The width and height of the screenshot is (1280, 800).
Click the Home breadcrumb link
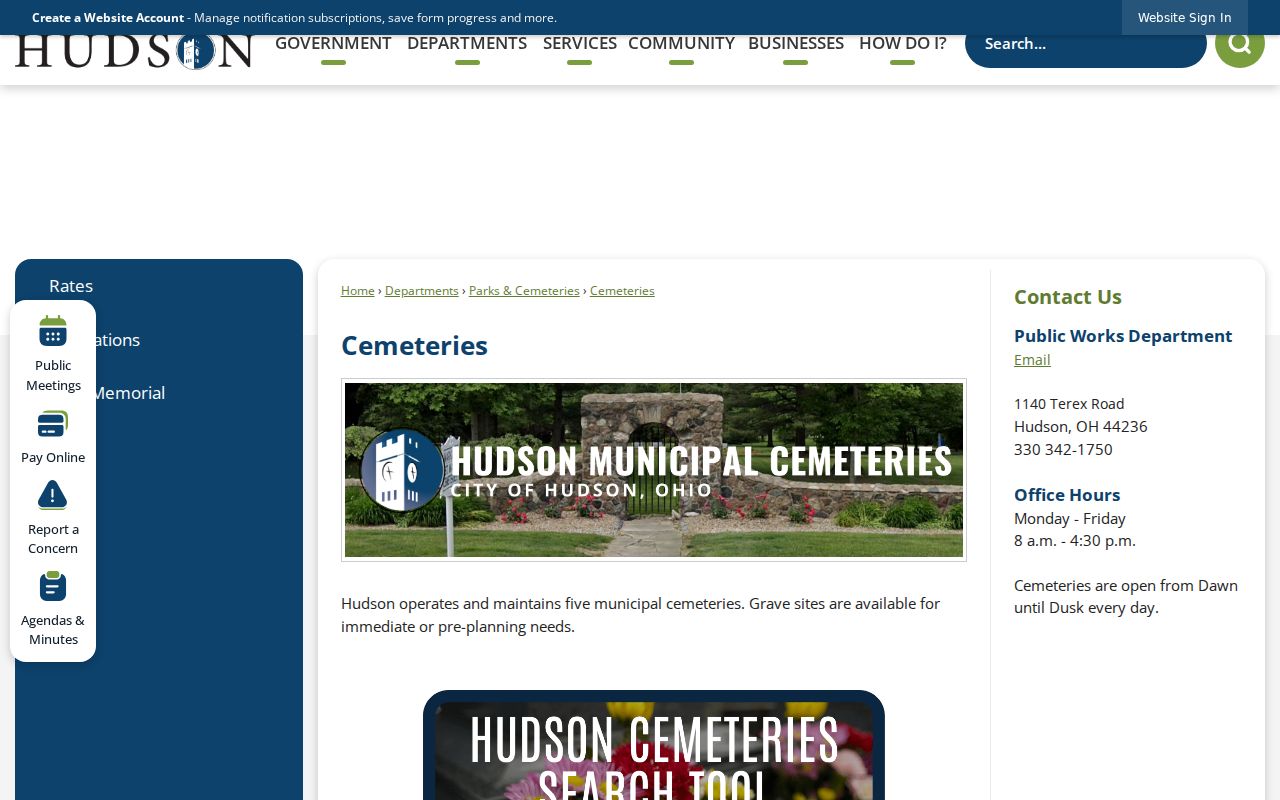(358, 291)
